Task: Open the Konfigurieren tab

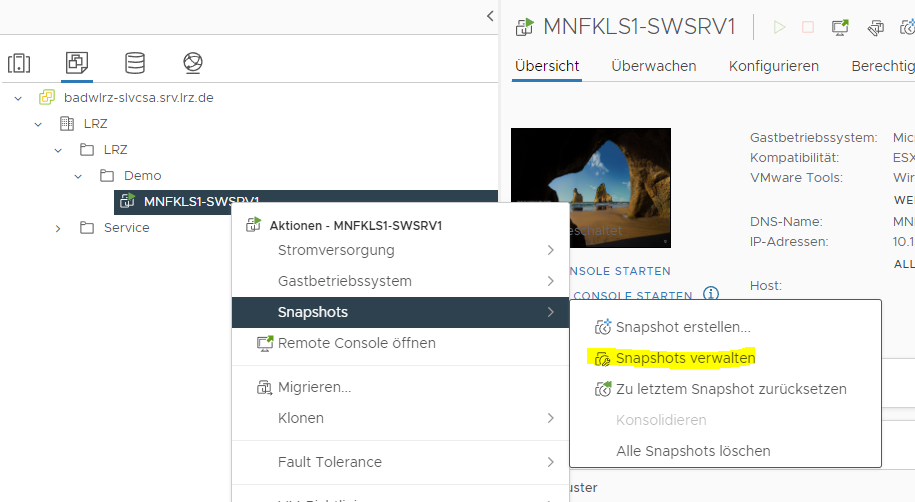Action: [773, 66]
